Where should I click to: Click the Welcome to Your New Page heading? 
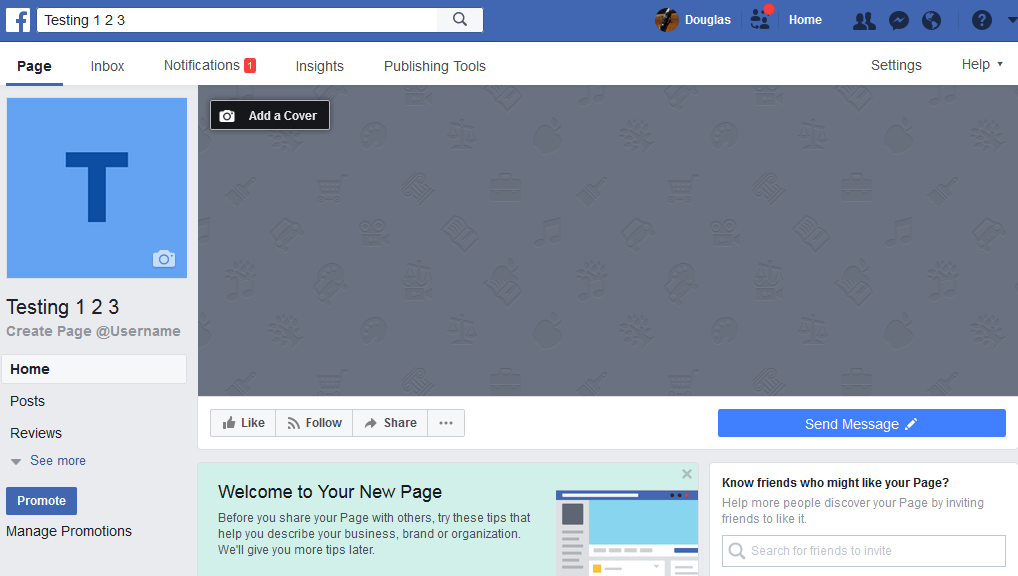pos(330,492)
